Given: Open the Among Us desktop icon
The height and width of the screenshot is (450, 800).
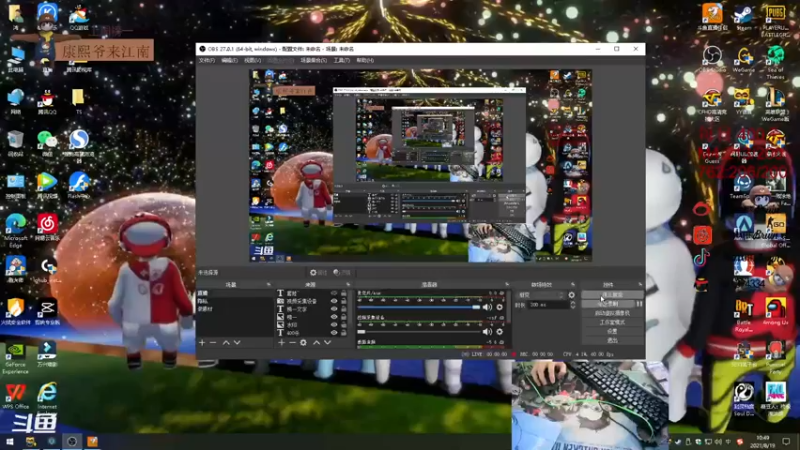Looking at the screenshot, I should (775, 312).
